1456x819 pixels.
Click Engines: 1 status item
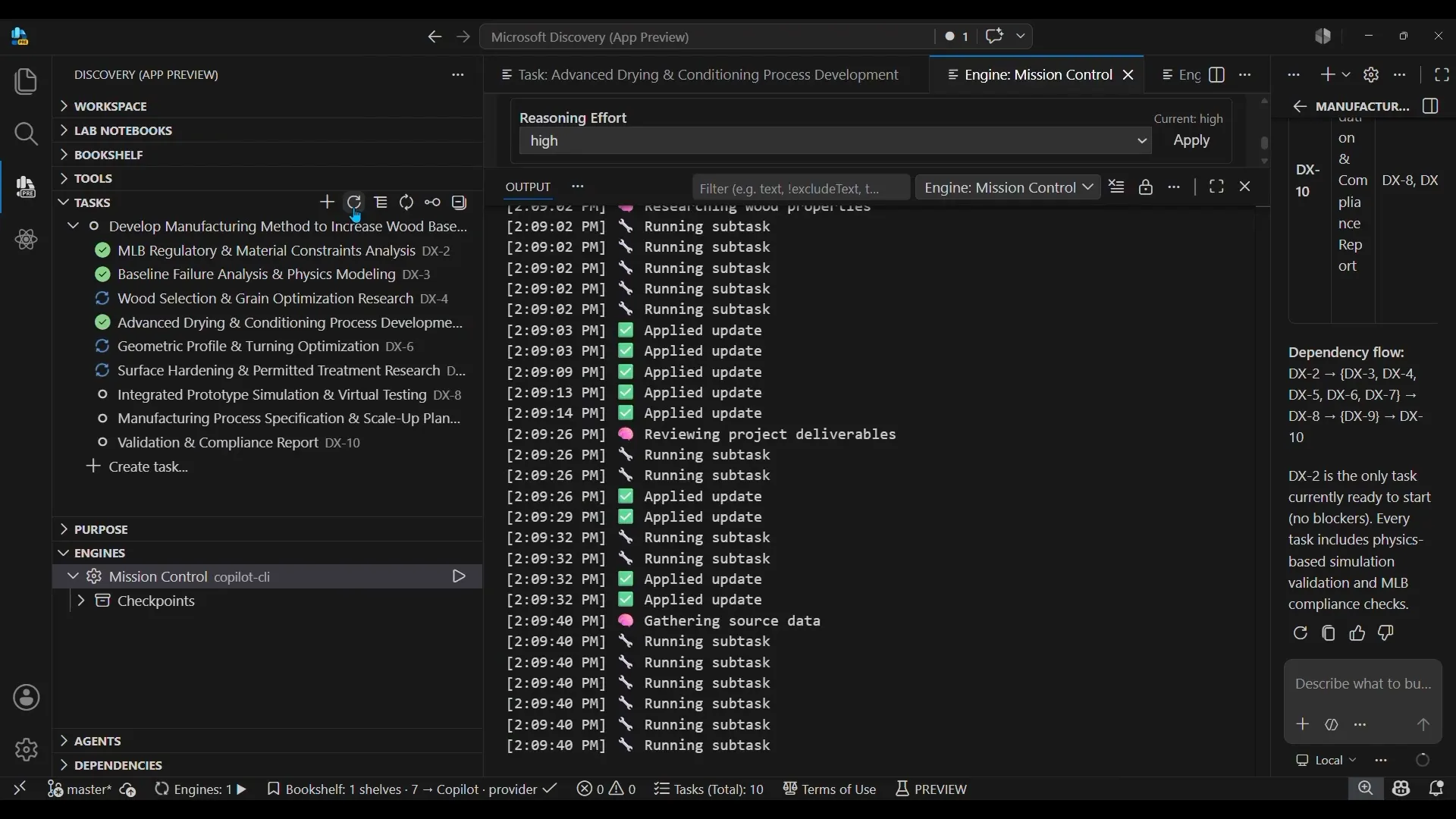coord(201,789)
